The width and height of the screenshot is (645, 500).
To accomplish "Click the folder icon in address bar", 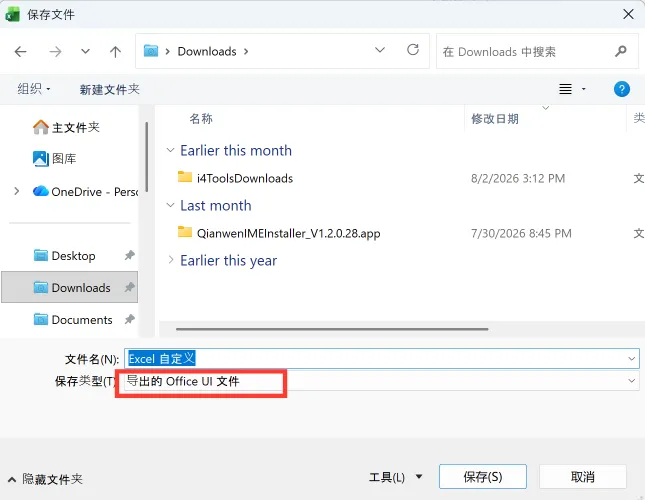I will coord(151,51).
